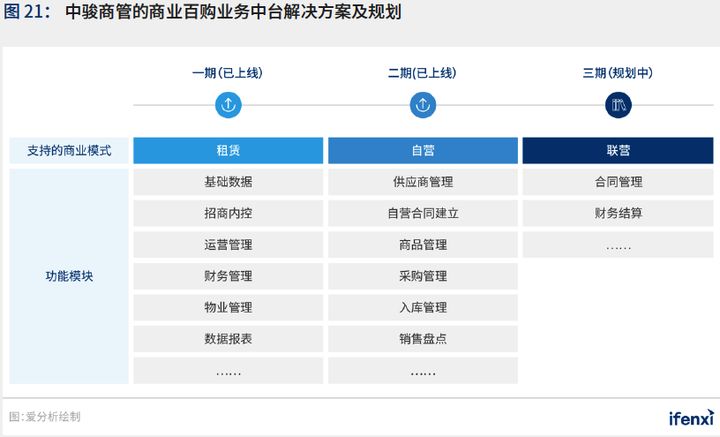Image resolution: width=720 pixels, height=437 pixels.
Task: Select the 租赁 header tab
Action: [228, 151]
